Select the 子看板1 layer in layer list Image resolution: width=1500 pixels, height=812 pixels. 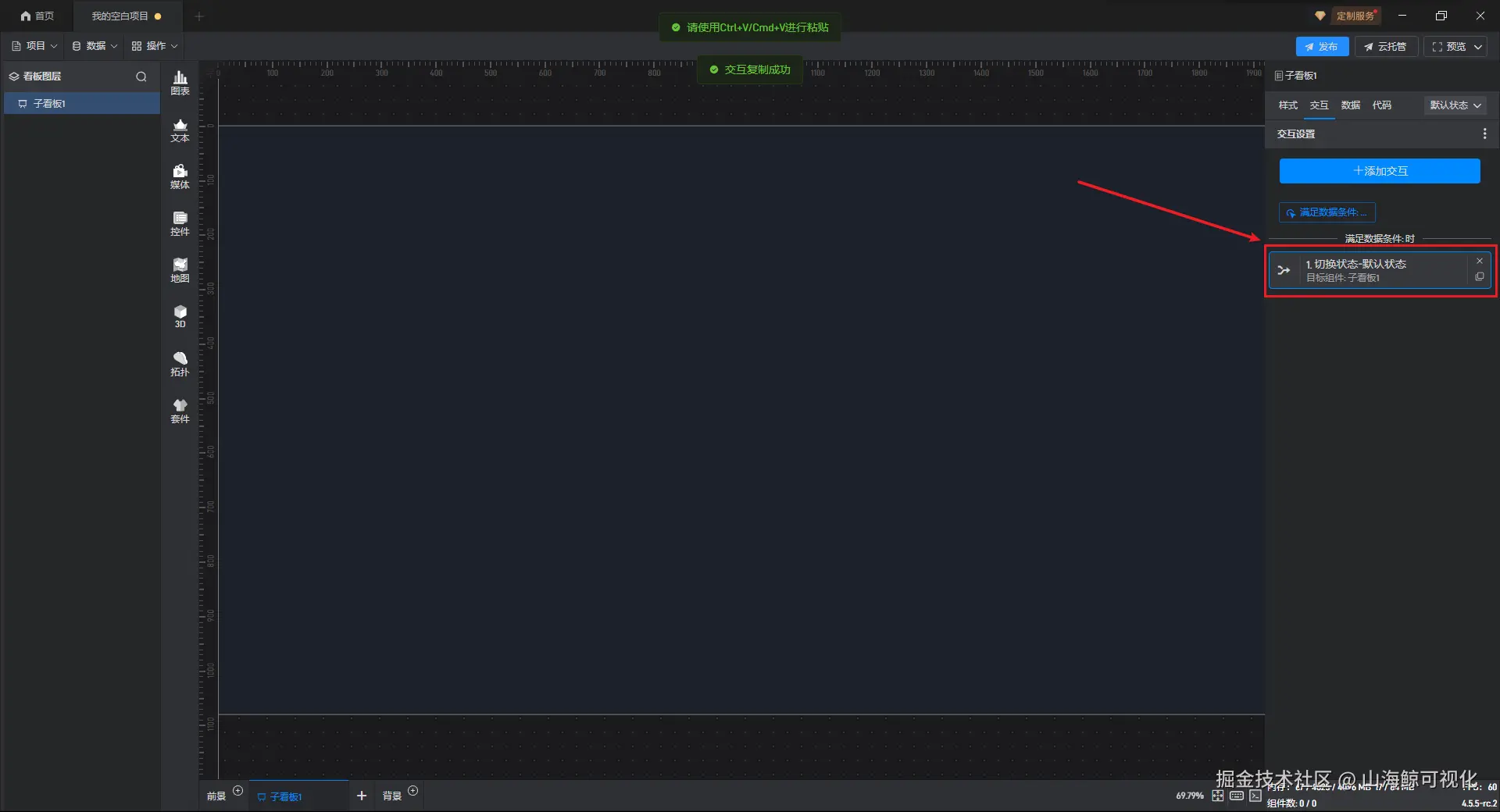click(82, 104)
